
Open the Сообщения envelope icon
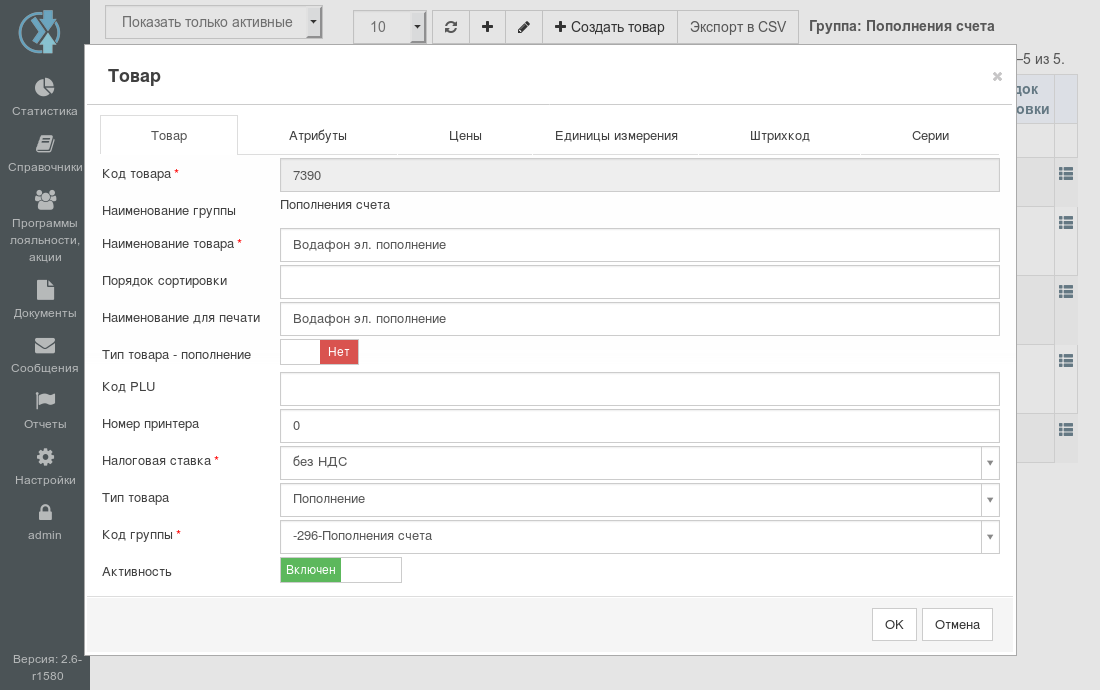(45, 345)
